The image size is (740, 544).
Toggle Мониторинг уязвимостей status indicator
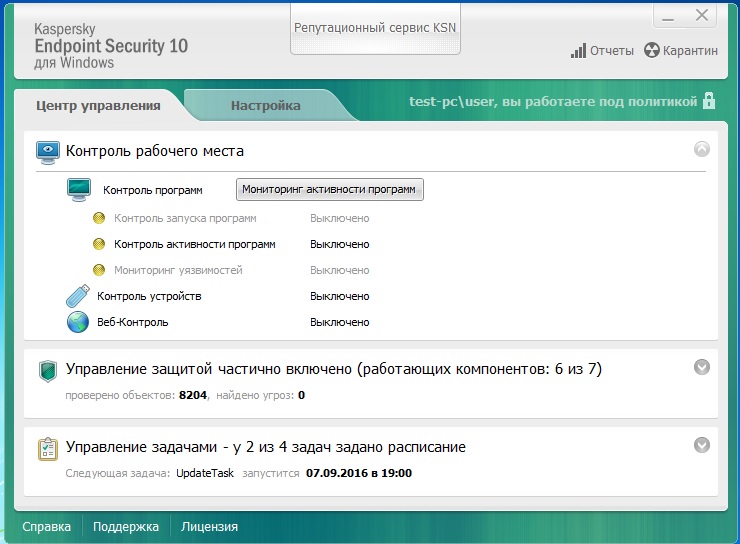click(99, 270)
